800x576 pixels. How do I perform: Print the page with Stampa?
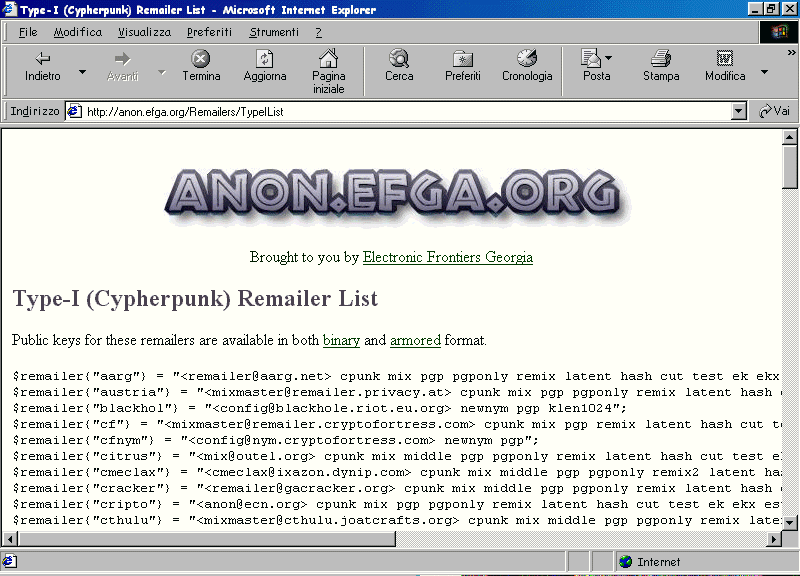pyautogui.click(x=661, y=66)
